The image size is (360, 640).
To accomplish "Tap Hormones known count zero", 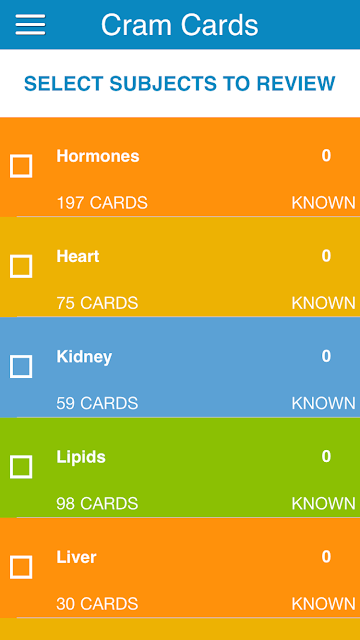I will tap(326, 156).
